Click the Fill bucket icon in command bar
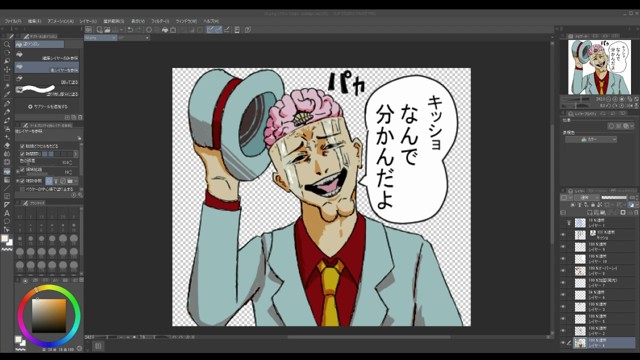The width and height of the screenshot is (640, 360). [x=165, y=30]
